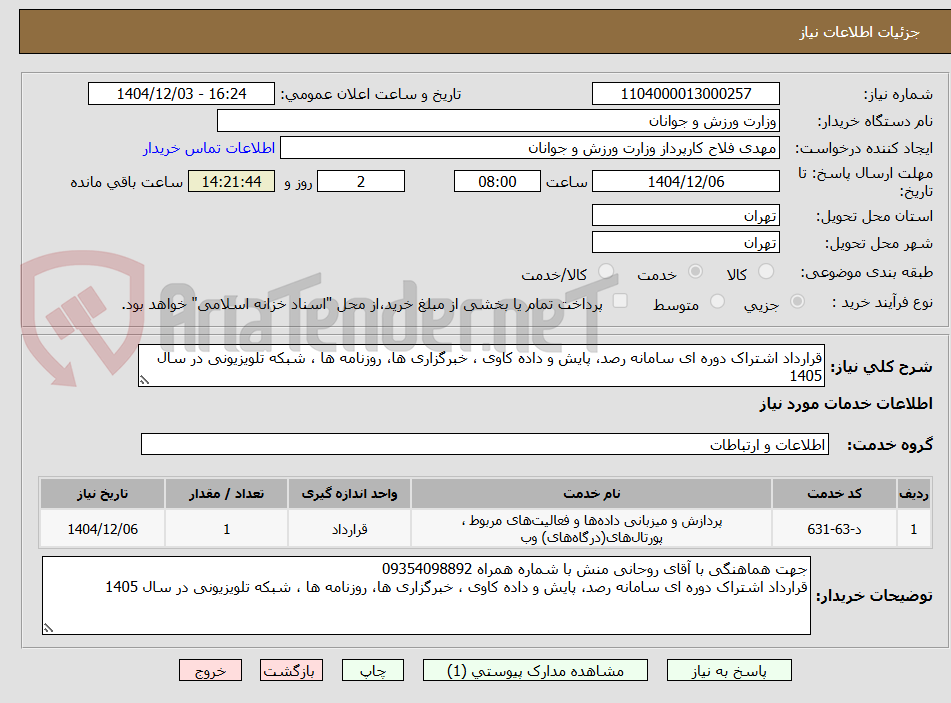Click the ایجاد کننده درخواست field
This screenshot has height=703, width=951.
(x=529, y=148)
